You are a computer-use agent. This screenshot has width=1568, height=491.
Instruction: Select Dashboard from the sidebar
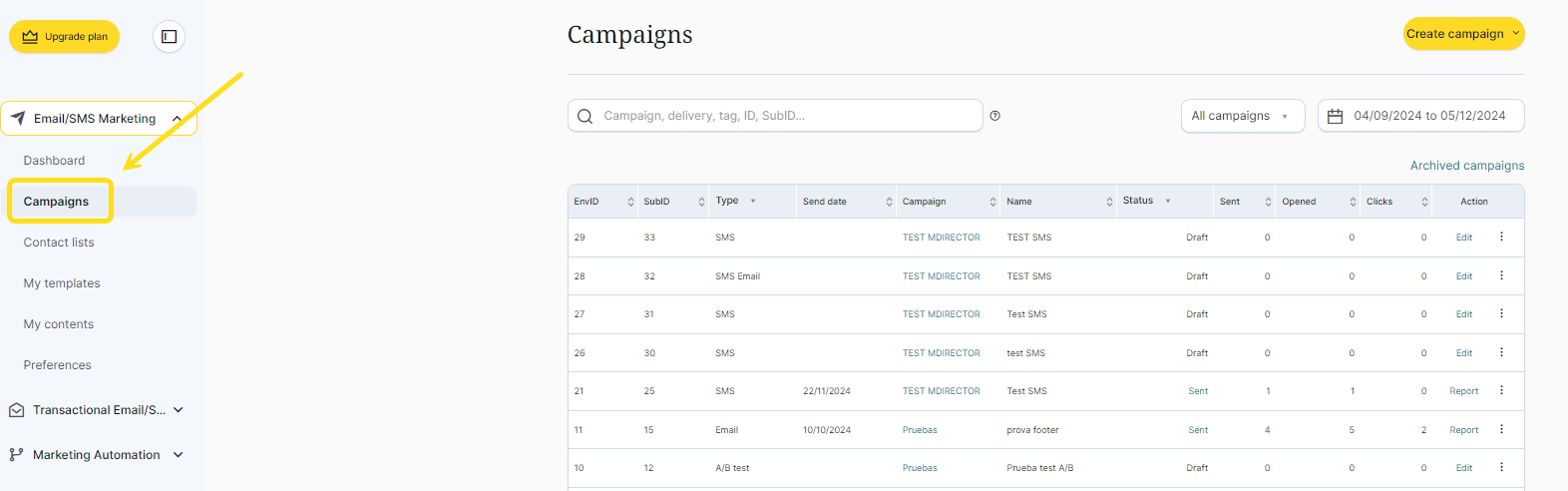tap(54, 161)
